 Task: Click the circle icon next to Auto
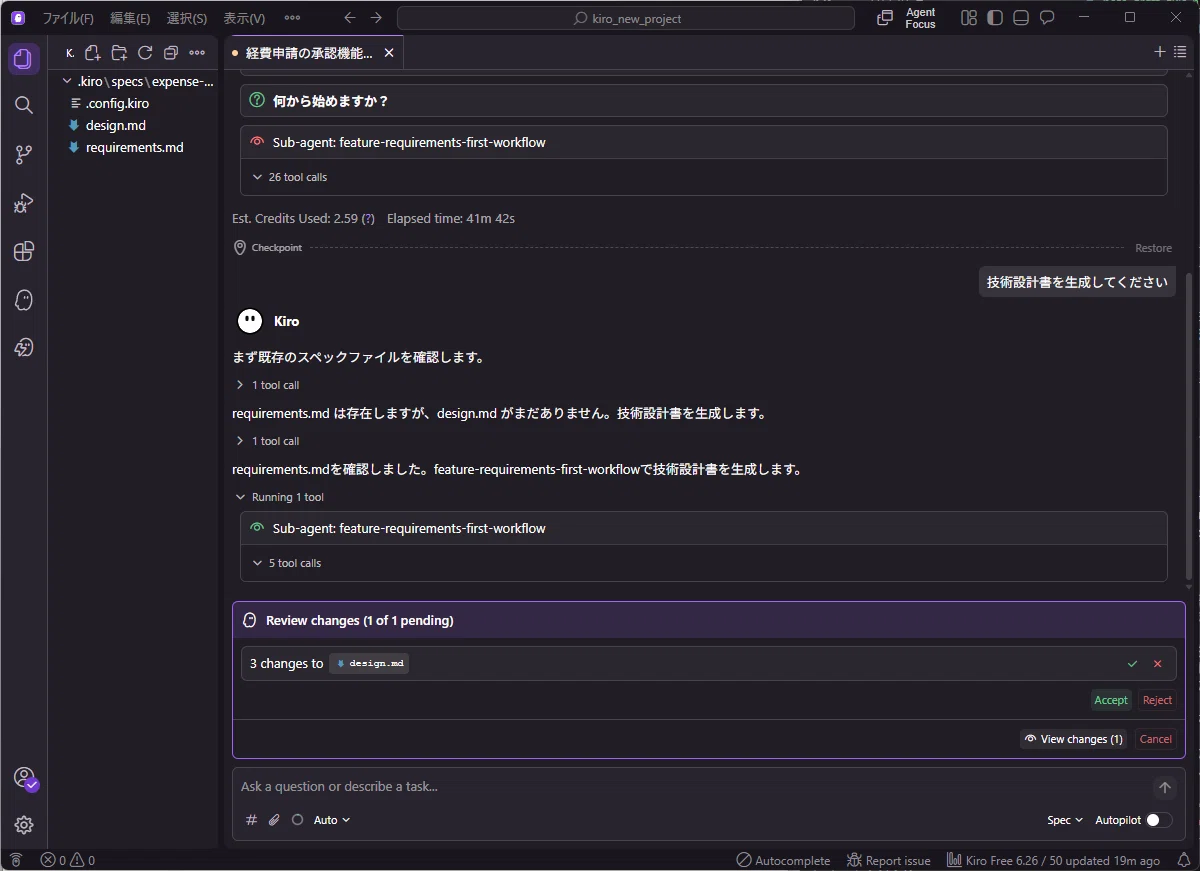[297, 820]
